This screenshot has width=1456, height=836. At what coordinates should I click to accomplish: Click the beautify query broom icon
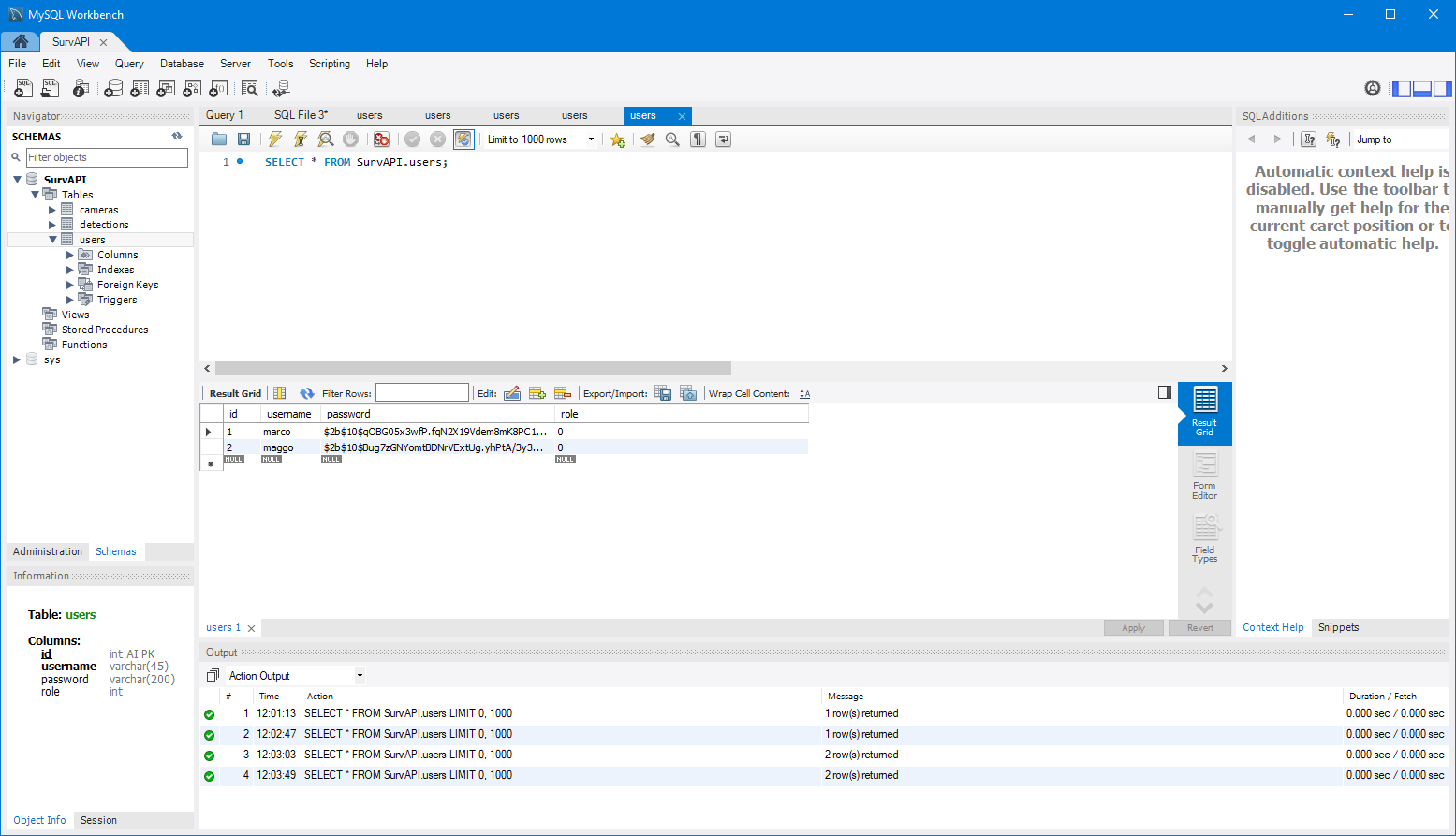coord(647,139)
